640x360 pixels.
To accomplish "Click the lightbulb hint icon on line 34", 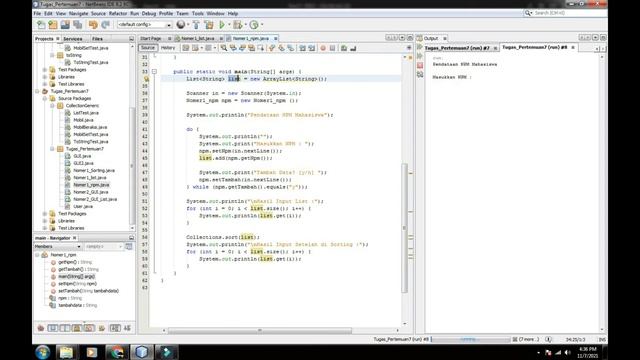I will (146, 79).
